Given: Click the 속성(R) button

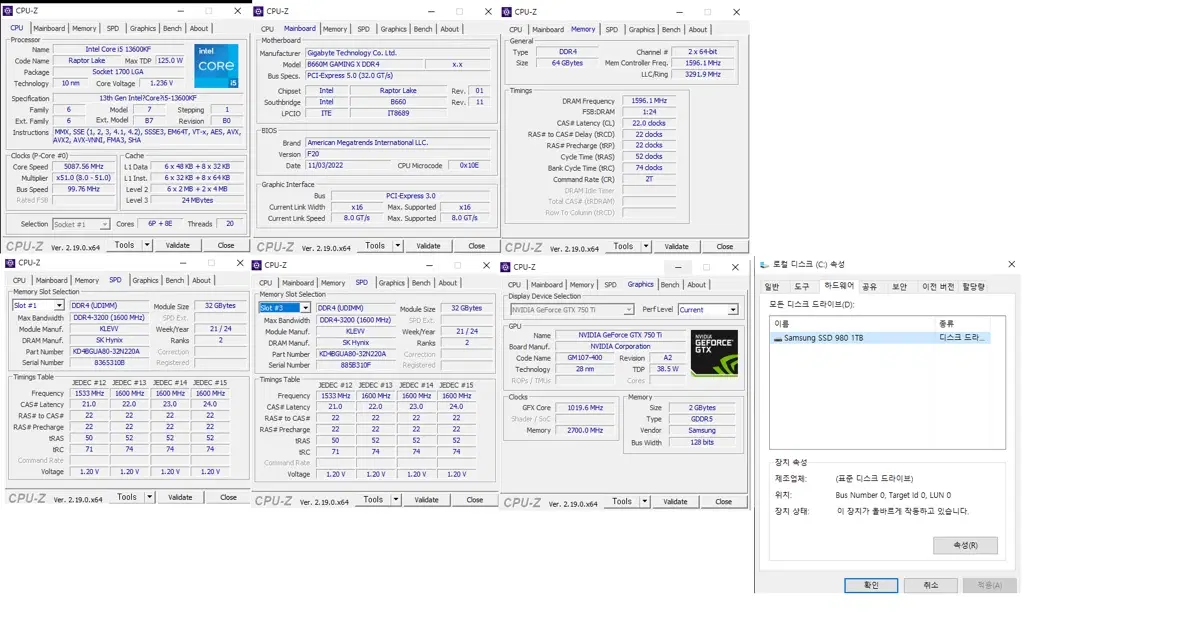Looking at the screenshot, I should [965, 545].
